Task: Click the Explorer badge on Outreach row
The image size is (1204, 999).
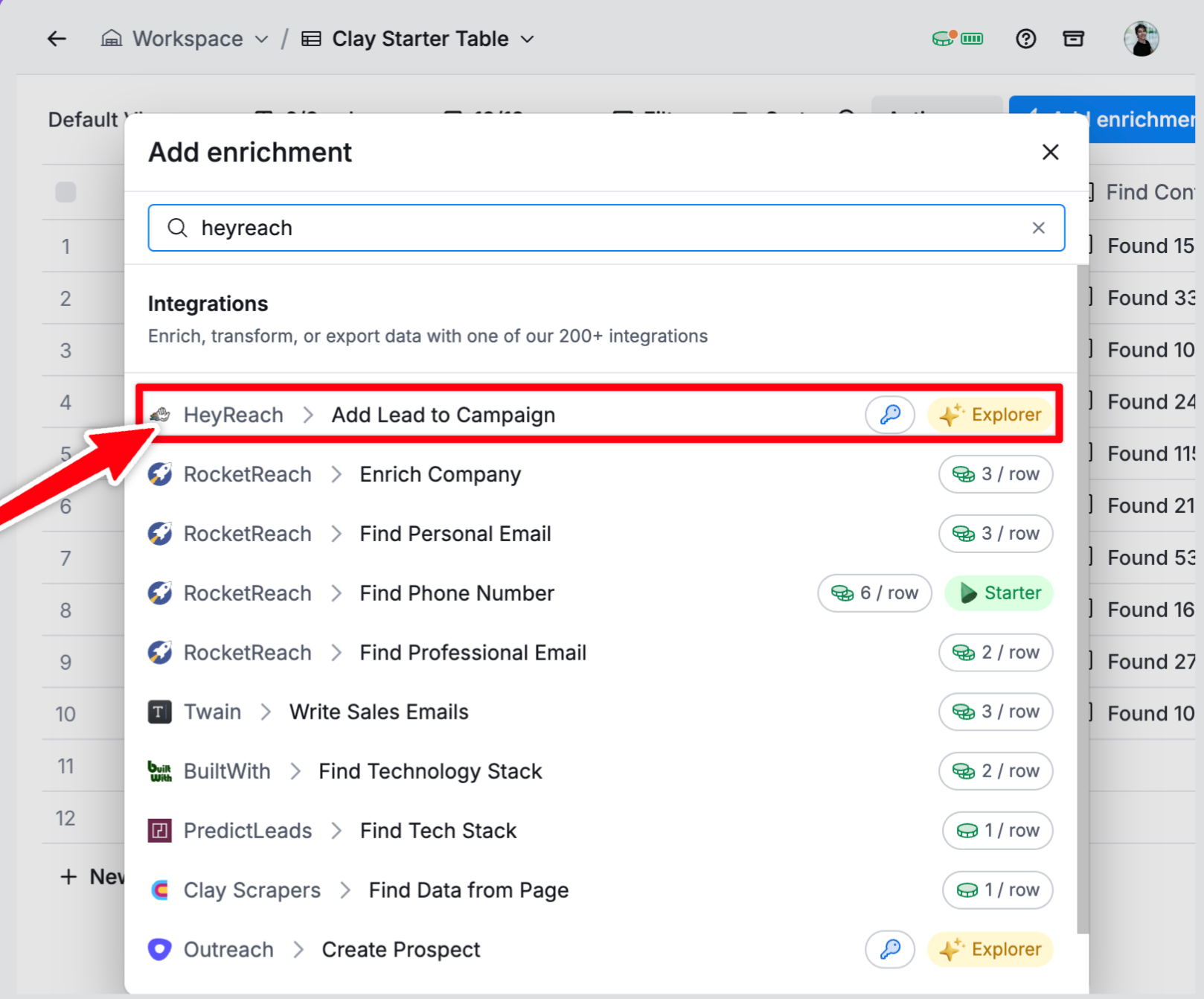Action: 990,950
